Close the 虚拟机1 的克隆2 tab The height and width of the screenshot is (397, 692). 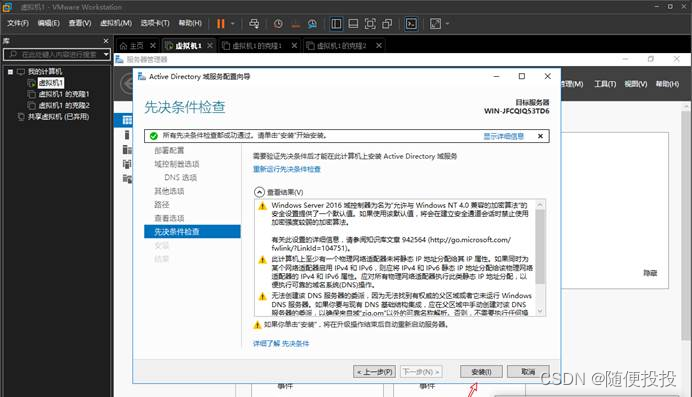point(379,45)
